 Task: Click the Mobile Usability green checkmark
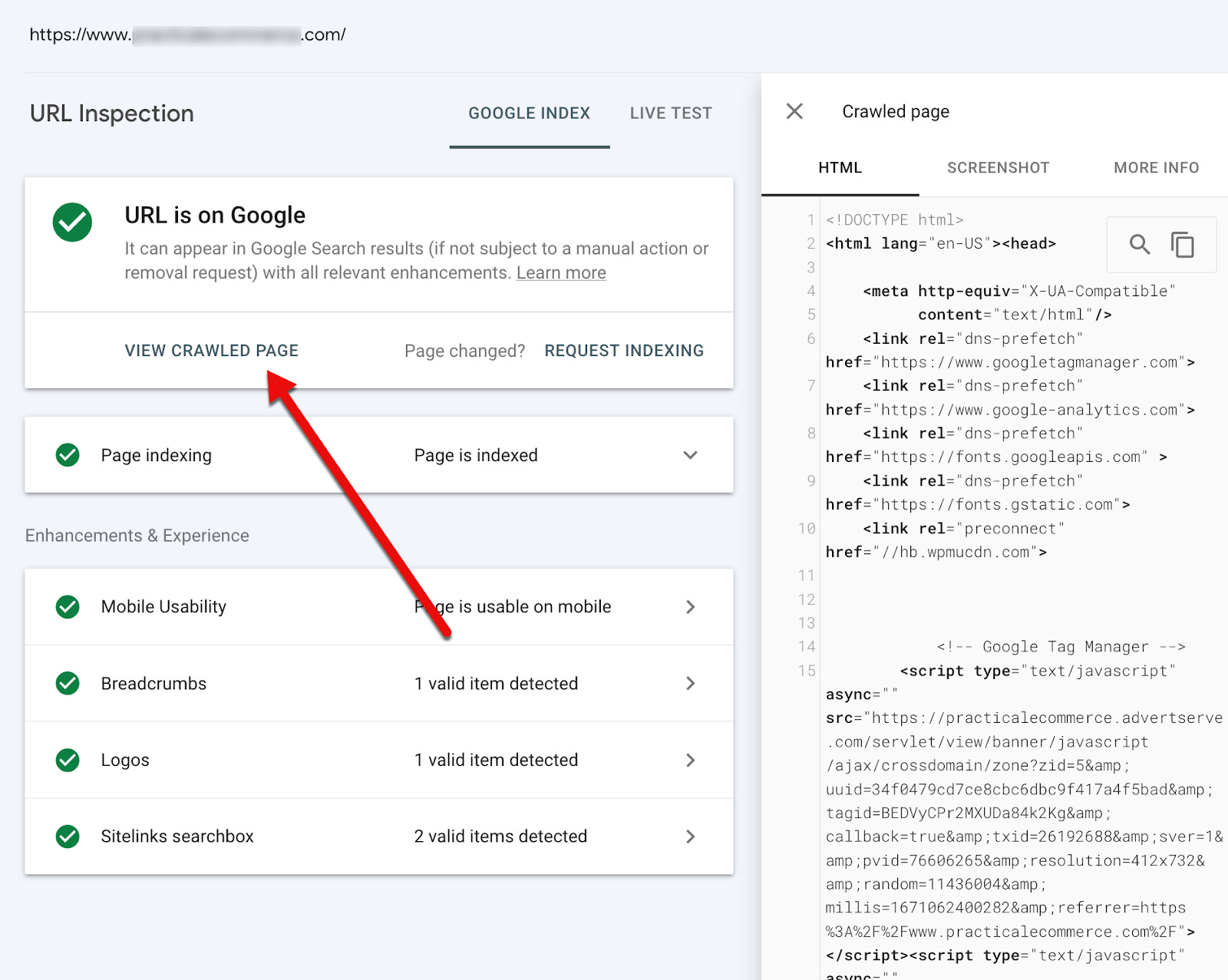click(68, 607)
